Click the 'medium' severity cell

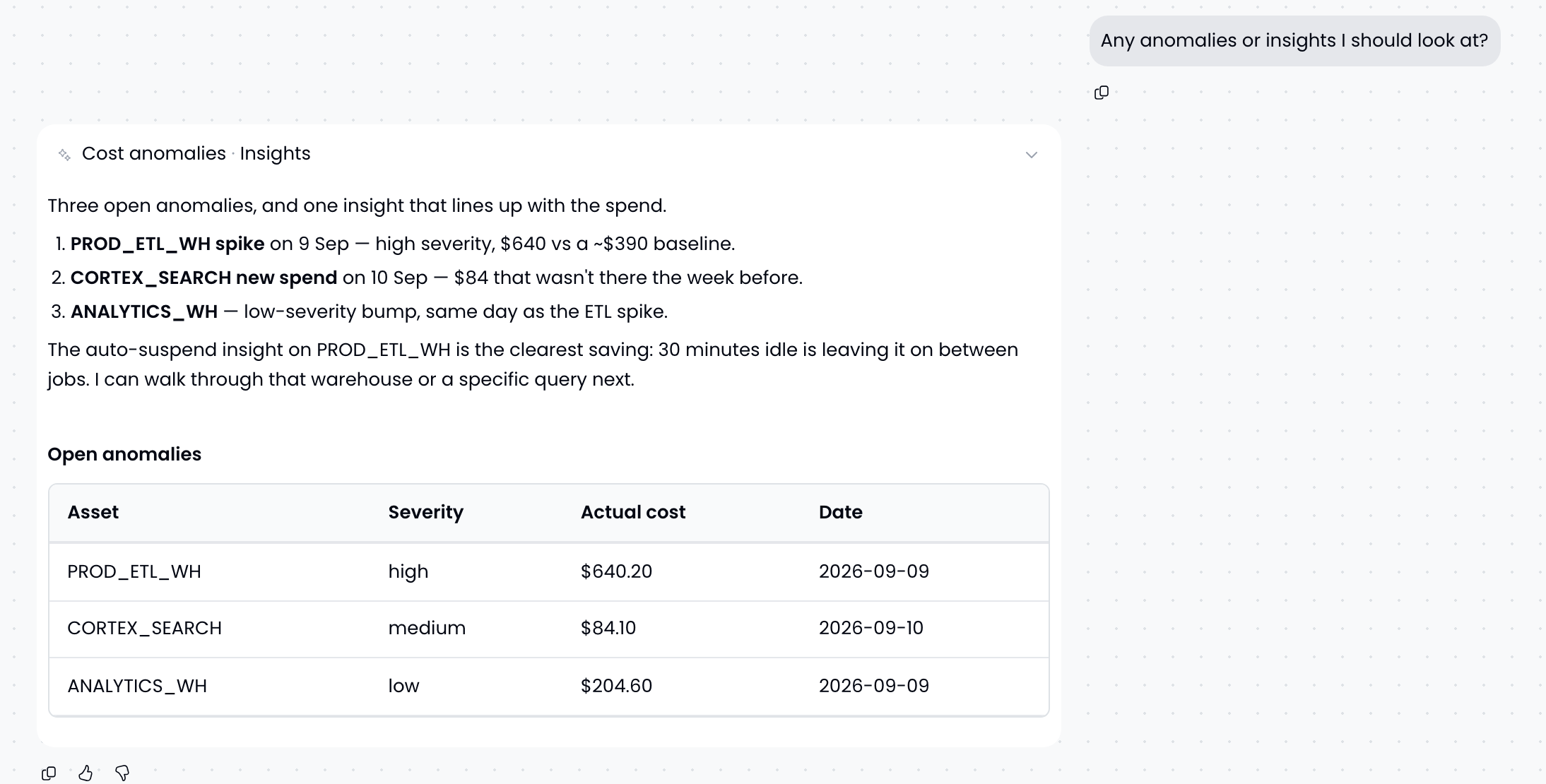(x=427, y=628)
